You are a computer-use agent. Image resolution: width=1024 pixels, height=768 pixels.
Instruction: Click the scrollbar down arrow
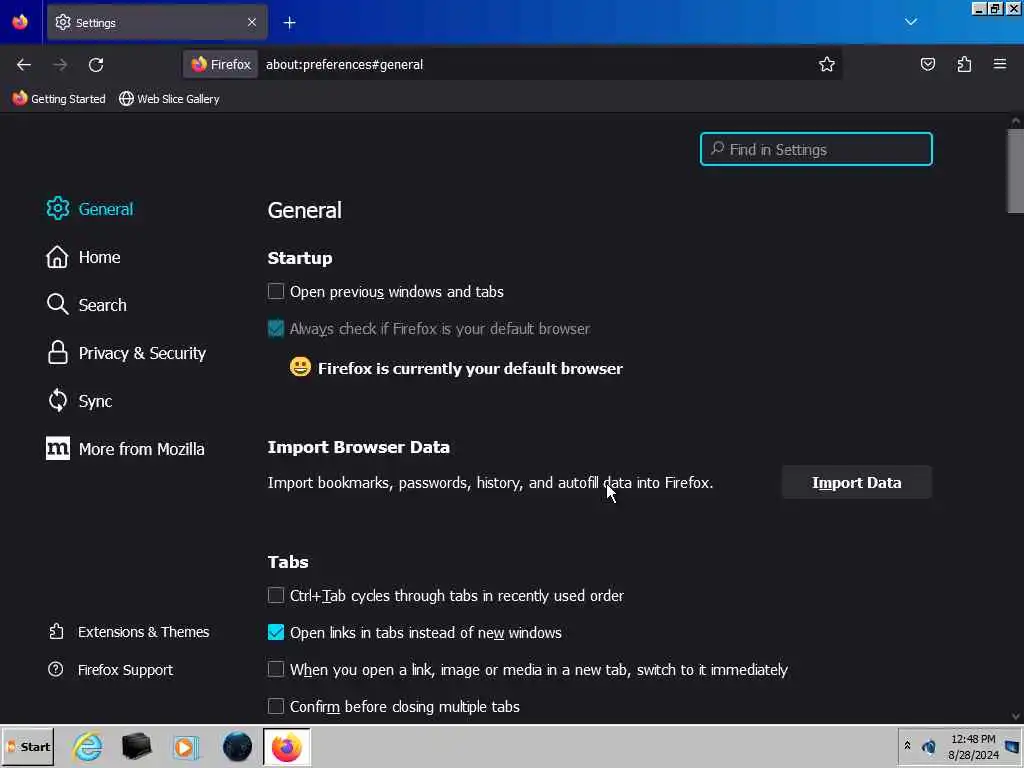(x=1016, y=716)
